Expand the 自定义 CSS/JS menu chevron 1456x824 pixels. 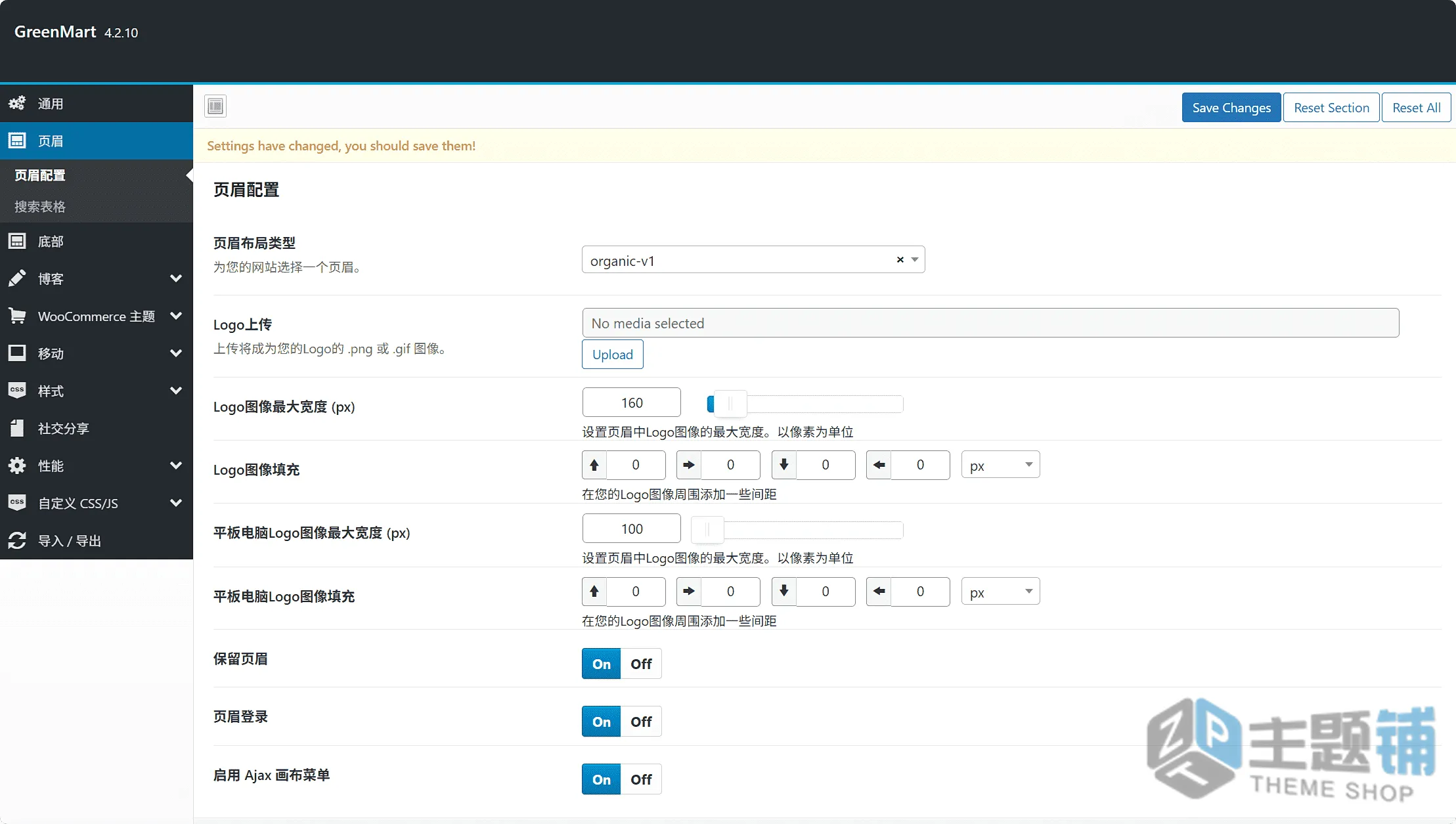coord(176,503)
